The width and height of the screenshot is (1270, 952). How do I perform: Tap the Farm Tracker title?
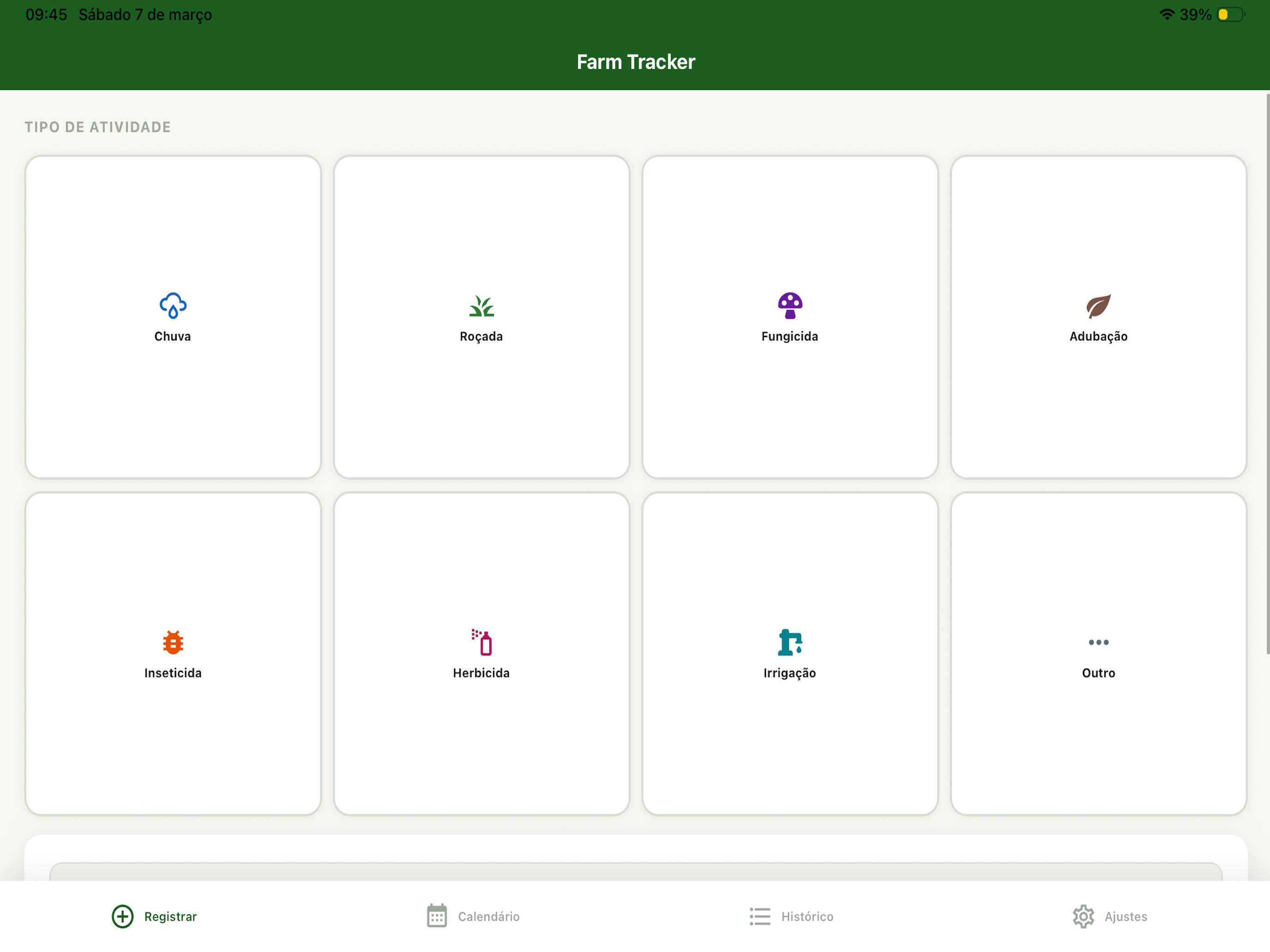click(635, 62)
